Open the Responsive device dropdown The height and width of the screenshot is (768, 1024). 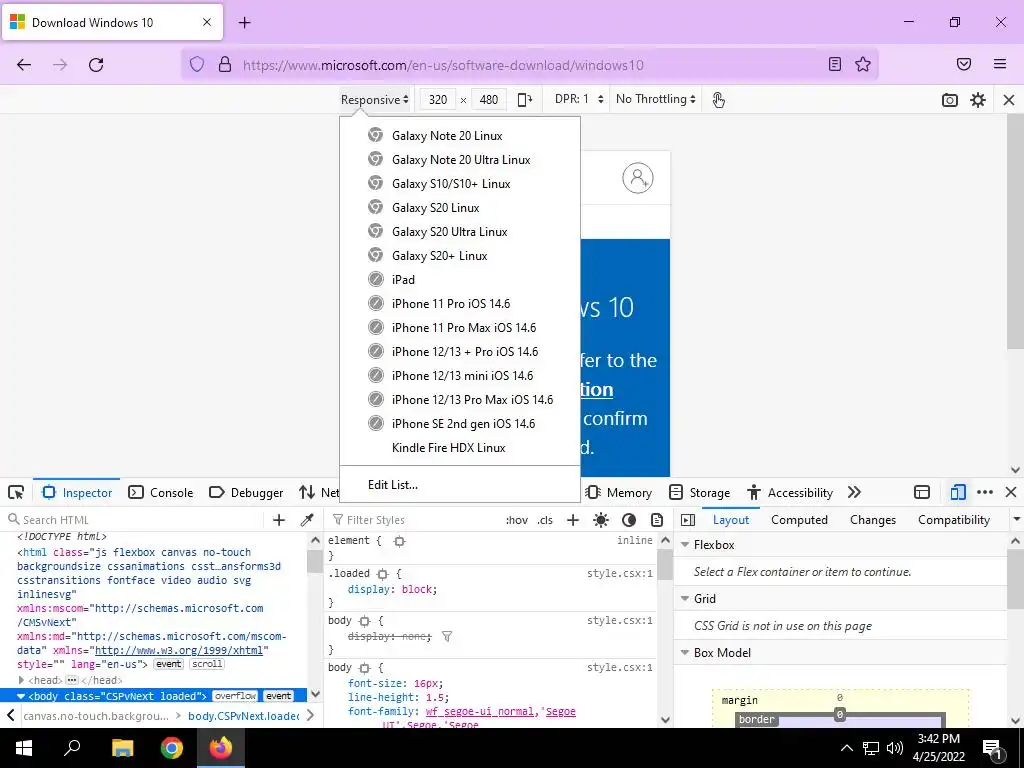click(x=374, y=100)
